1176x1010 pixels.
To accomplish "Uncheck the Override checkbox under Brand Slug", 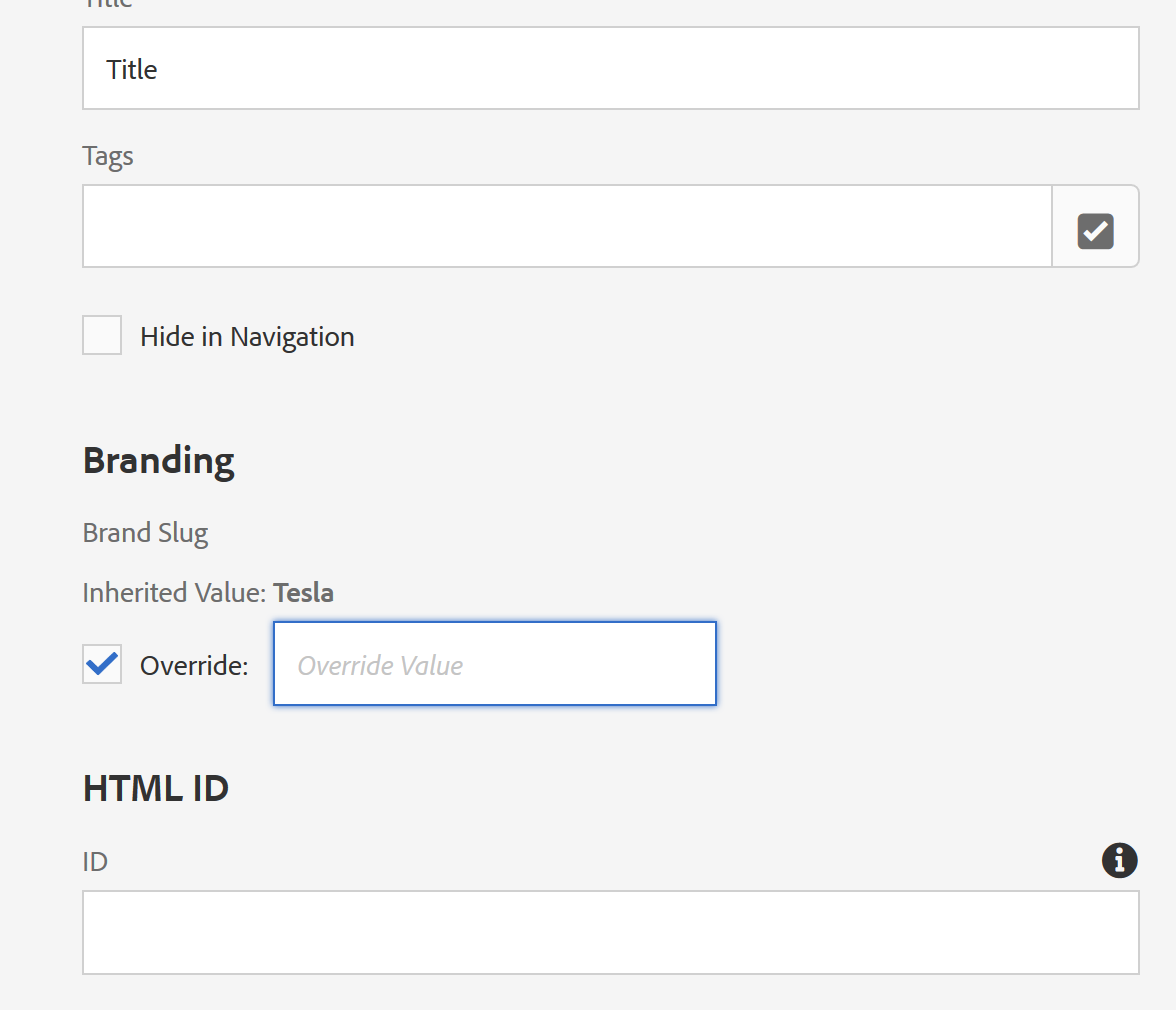I will click(101, 664).
